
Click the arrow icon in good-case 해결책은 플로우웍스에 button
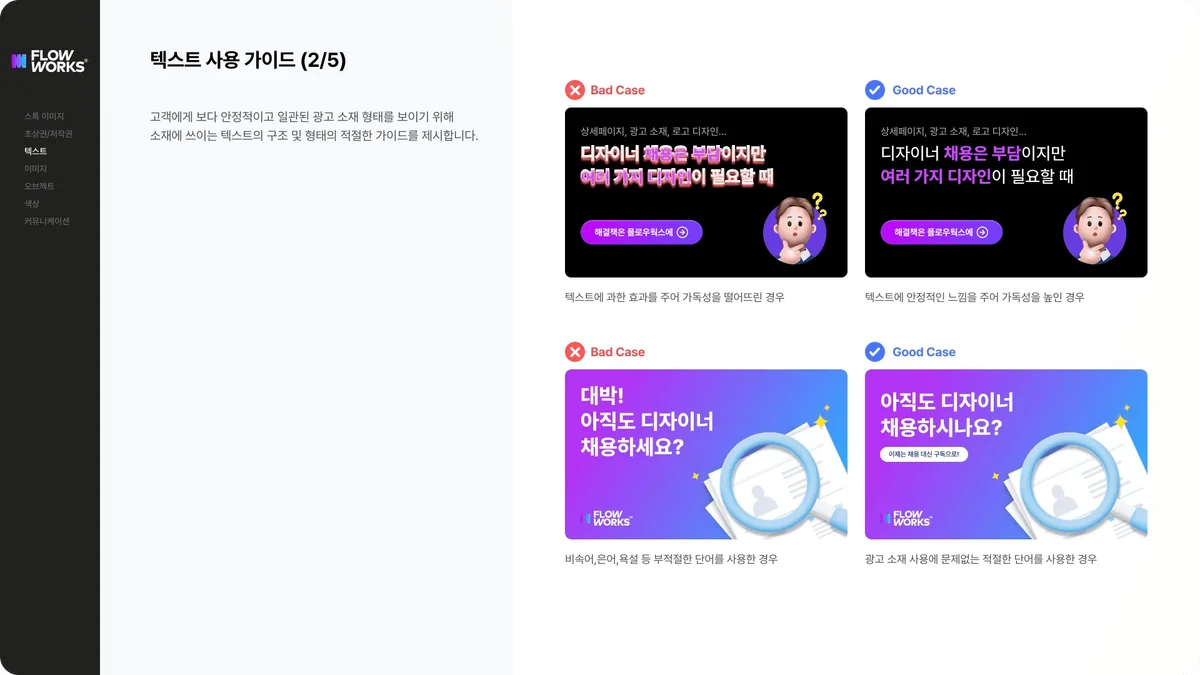click(982, 232)
